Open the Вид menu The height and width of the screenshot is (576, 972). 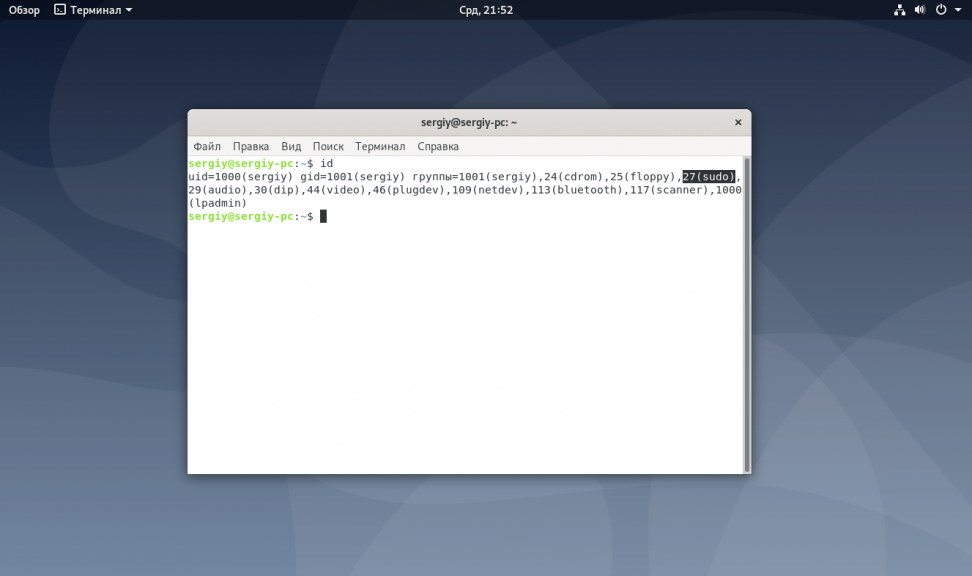[x=291, y=146]
